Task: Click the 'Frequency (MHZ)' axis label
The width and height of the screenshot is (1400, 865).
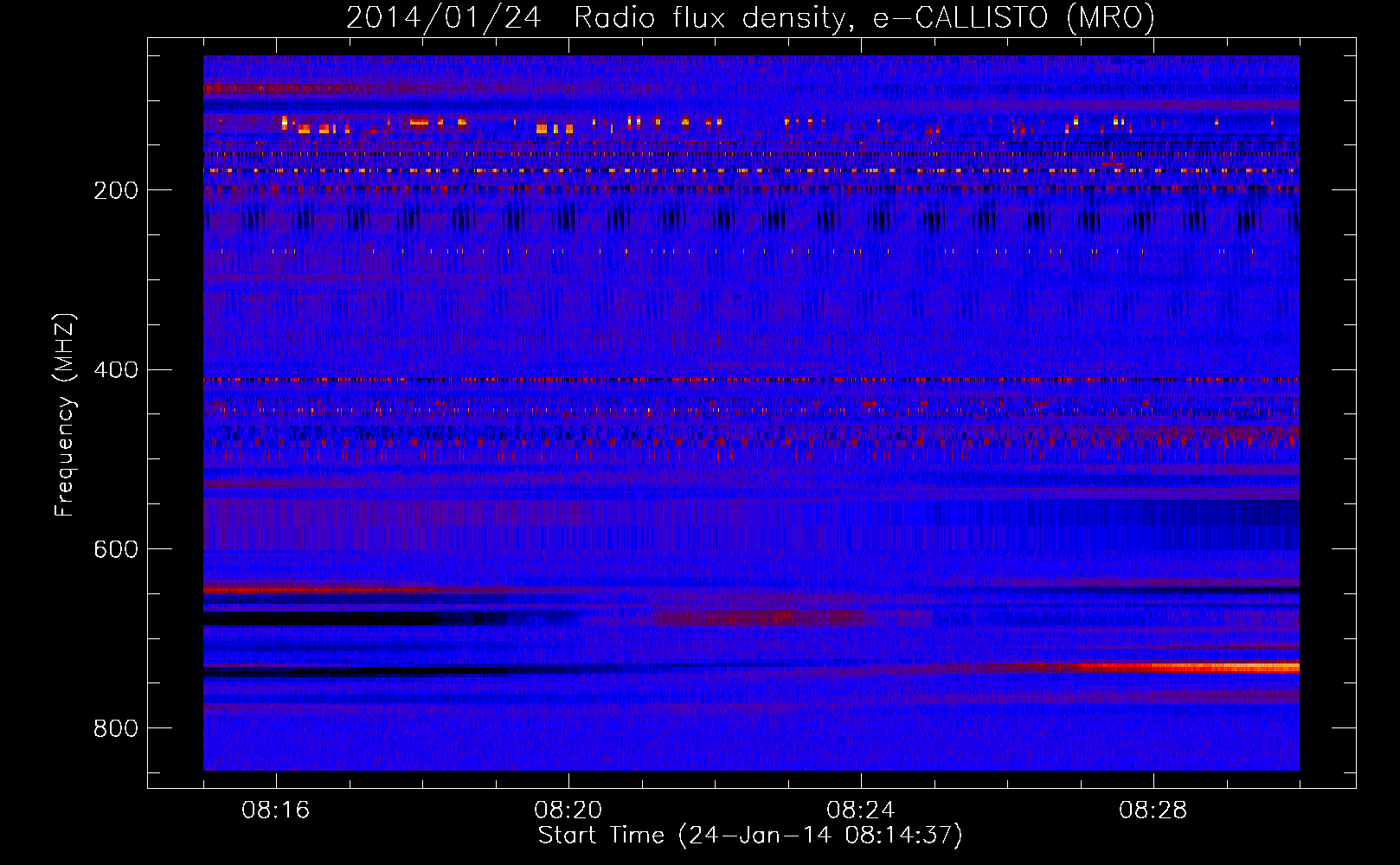Action: [65, 414]
